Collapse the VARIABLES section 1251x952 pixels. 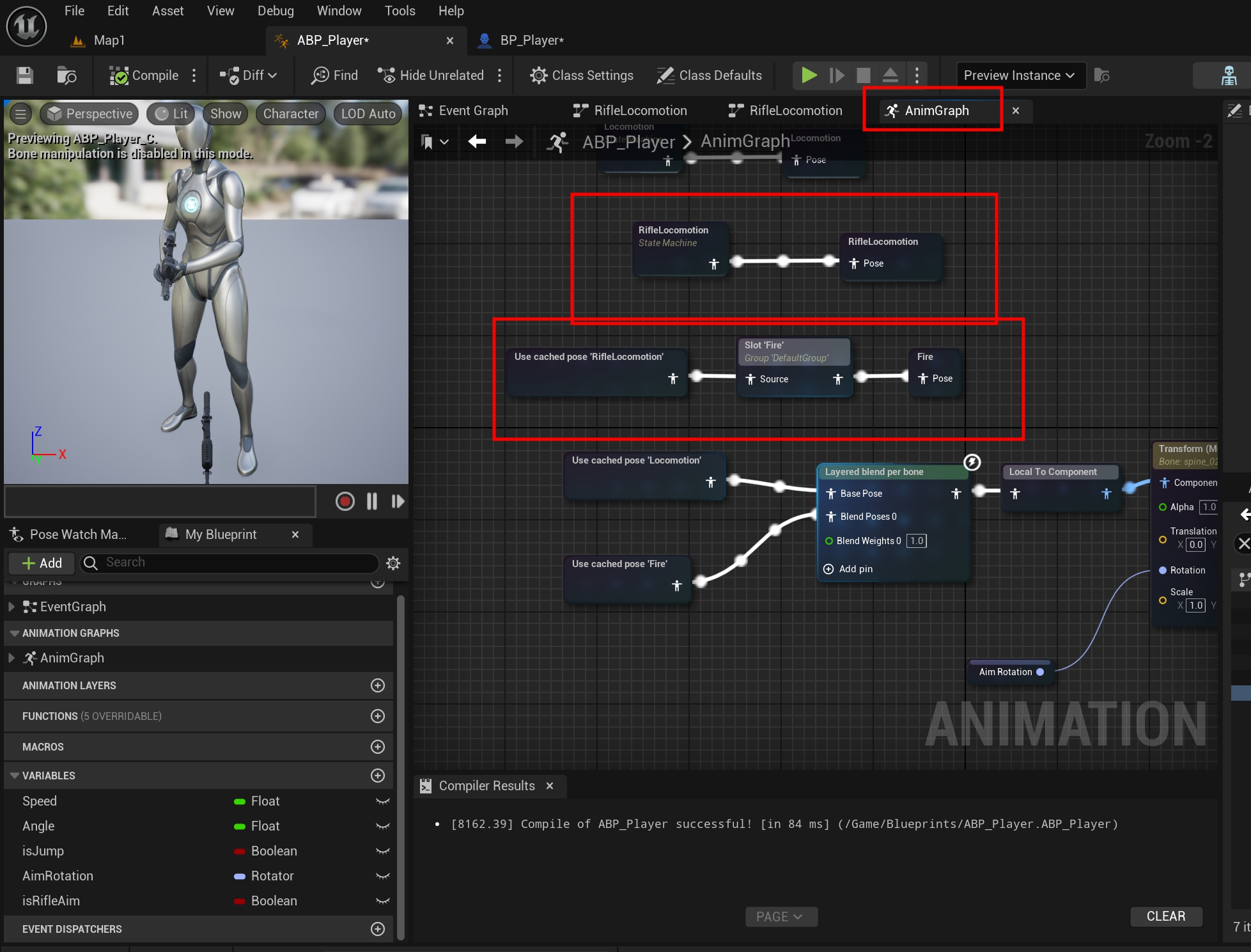(14, 776)
